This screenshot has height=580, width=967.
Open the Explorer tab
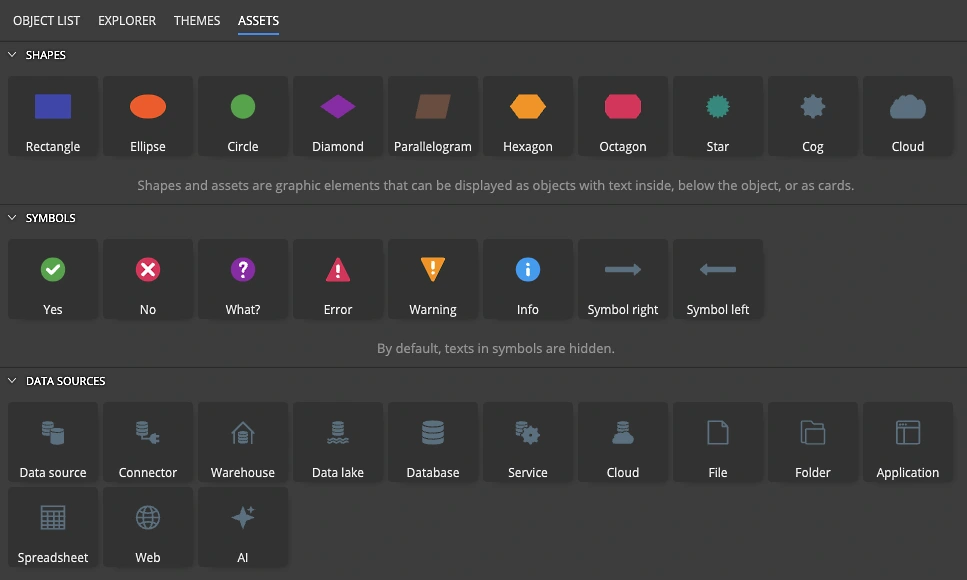127,20
